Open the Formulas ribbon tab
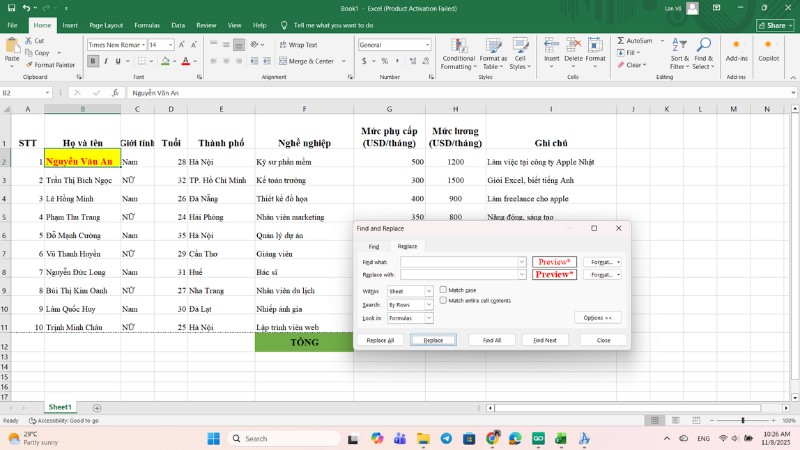 (x=147, y=24)
